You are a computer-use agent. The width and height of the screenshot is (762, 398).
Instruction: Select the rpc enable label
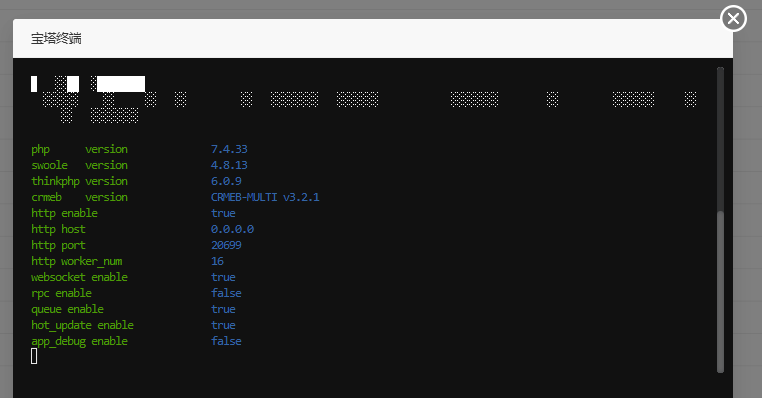[61, 293]
